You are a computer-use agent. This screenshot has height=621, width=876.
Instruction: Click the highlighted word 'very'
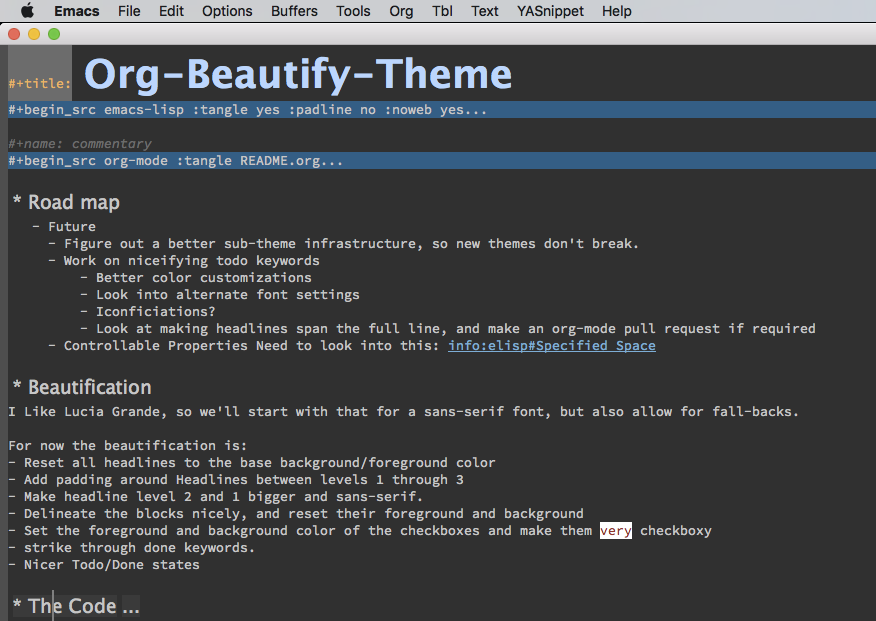pos(616,531)
